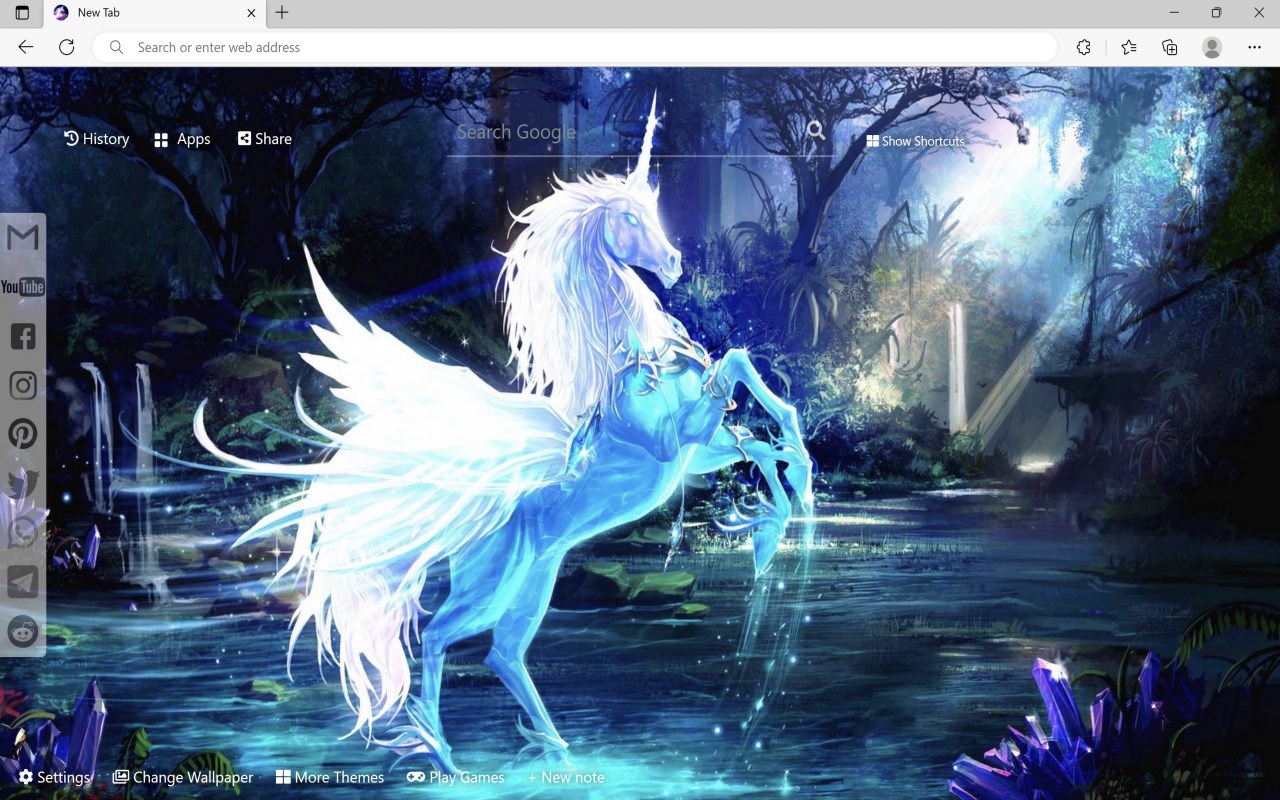The height and width of the screenshot is (800, 1280).
Task: Focus the browser address bar
Action: (575, 47)
